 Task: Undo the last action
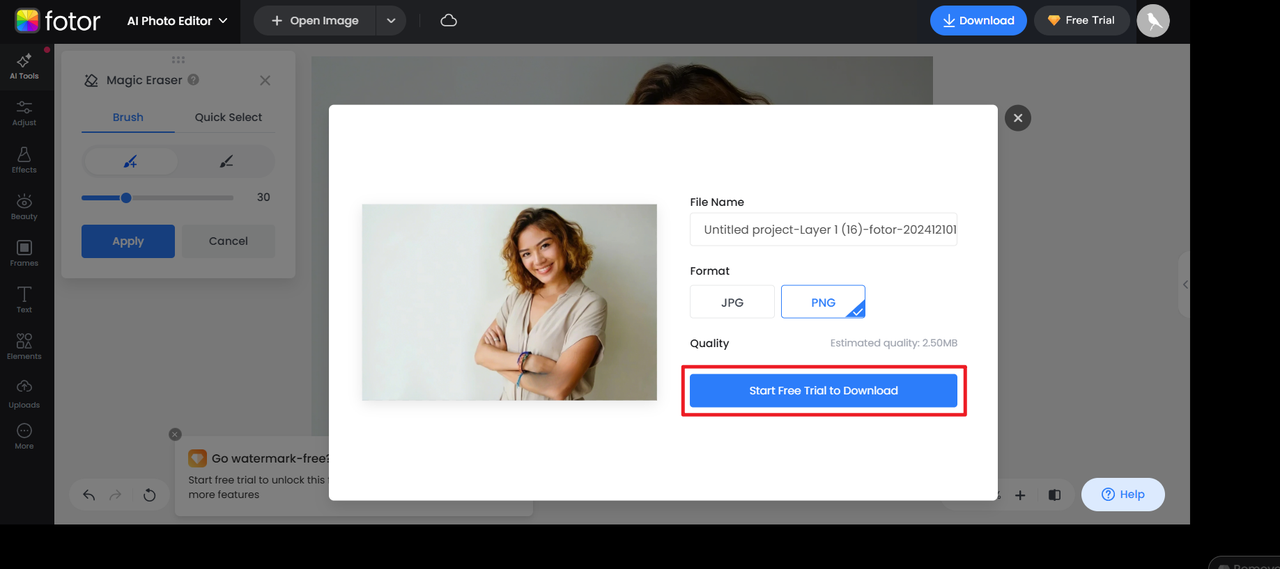89,495
